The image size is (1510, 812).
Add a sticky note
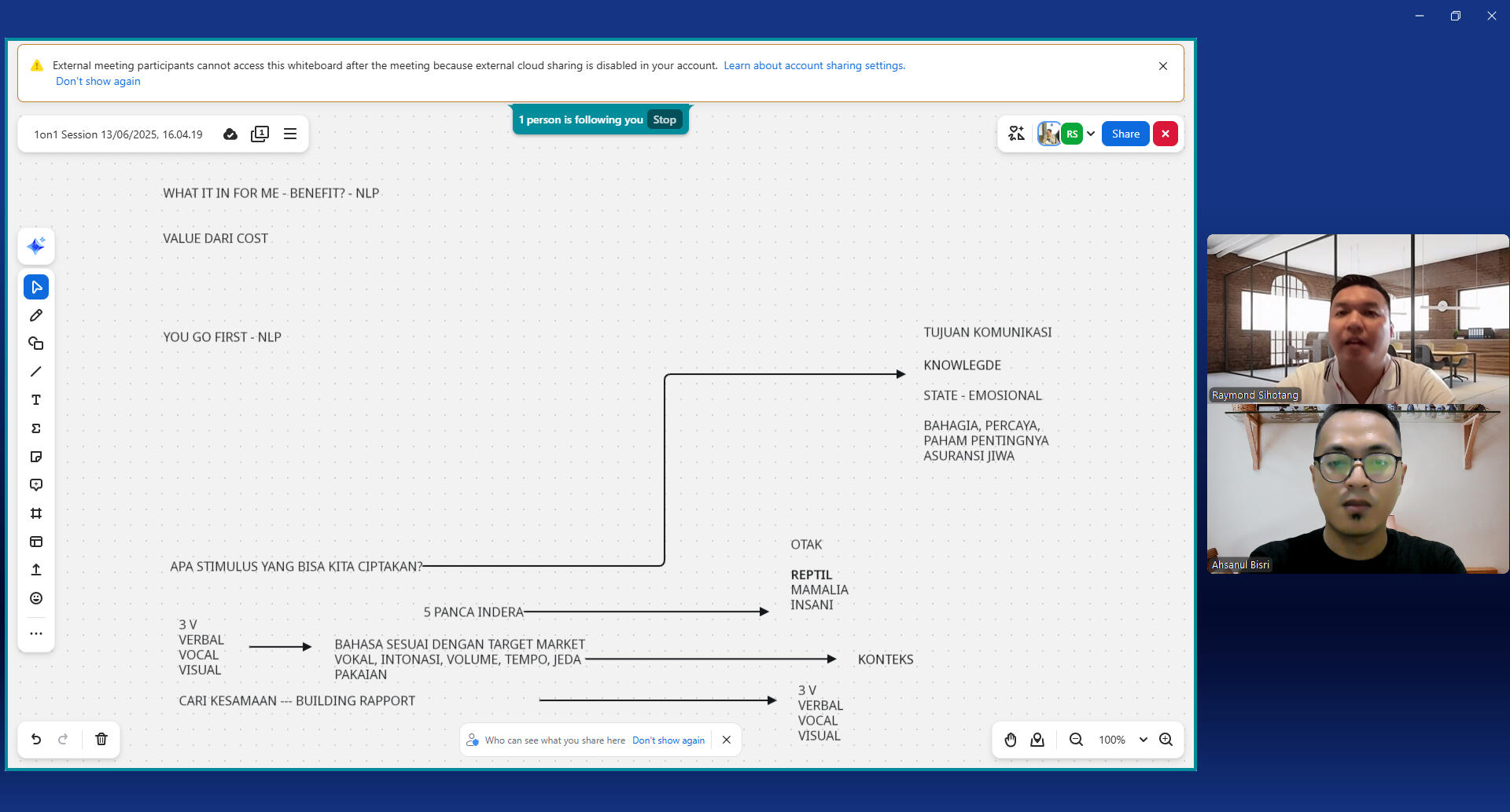tap(36, 457)
